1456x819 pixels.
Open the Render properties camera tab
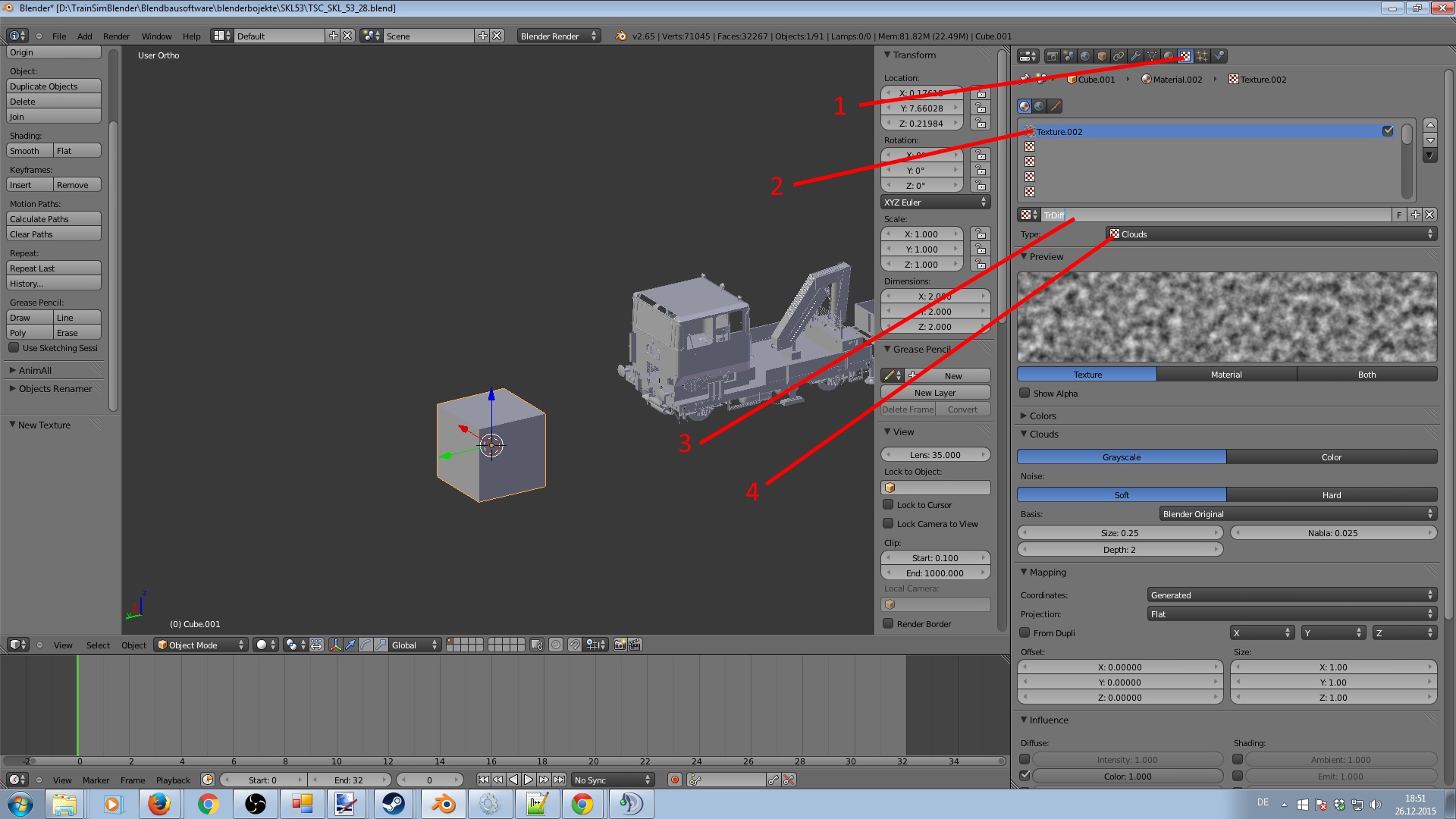(1053, 56)
